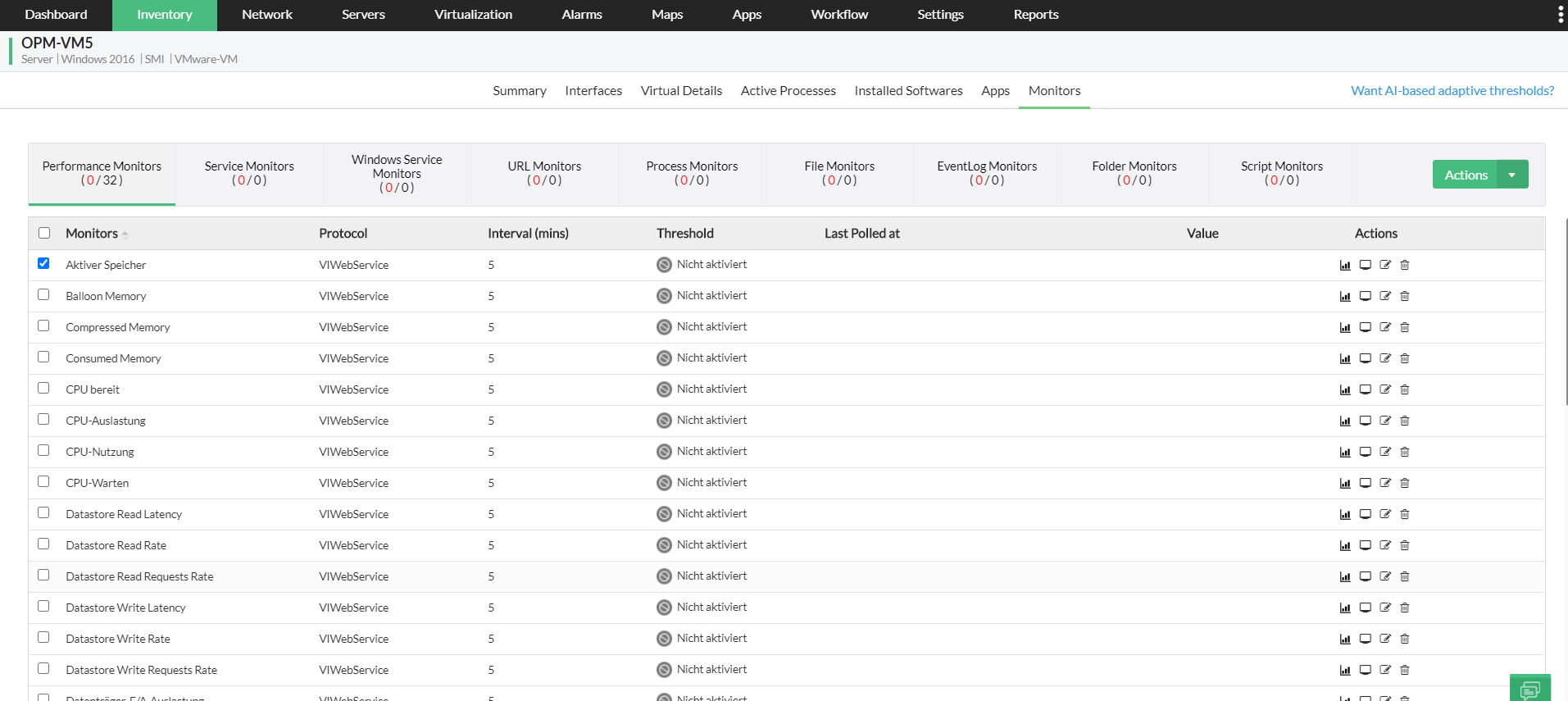The width and height of the screenshot is (1568, 701).
Task: Select the CPU-Warten monitor checkbox
Action: (x=43, y=481)
